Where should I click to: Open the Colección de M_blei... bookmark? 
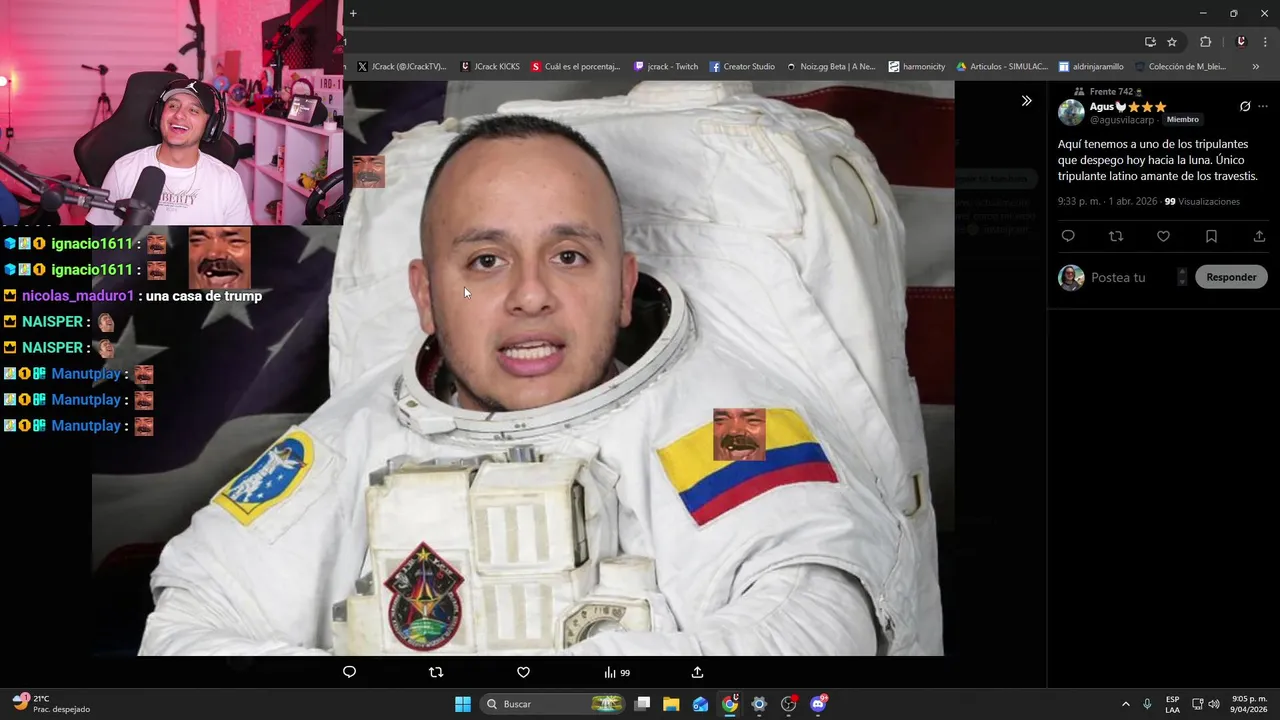tap(1180, 67)
